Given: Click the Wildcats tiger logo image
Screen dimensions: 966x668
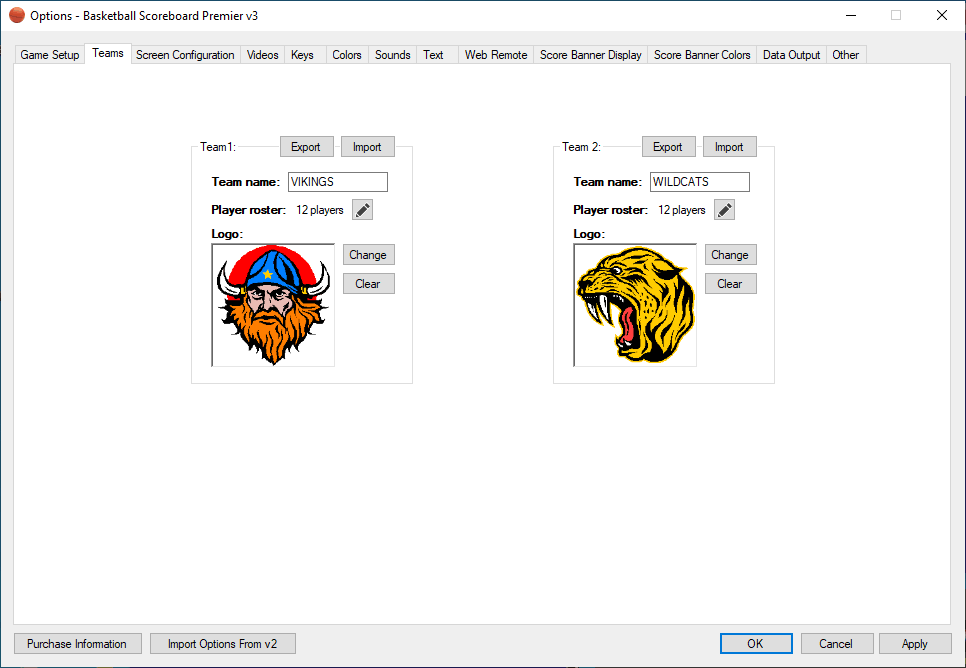Looking at the screenshot, I should pyautogui.click(x=635, y=305).
